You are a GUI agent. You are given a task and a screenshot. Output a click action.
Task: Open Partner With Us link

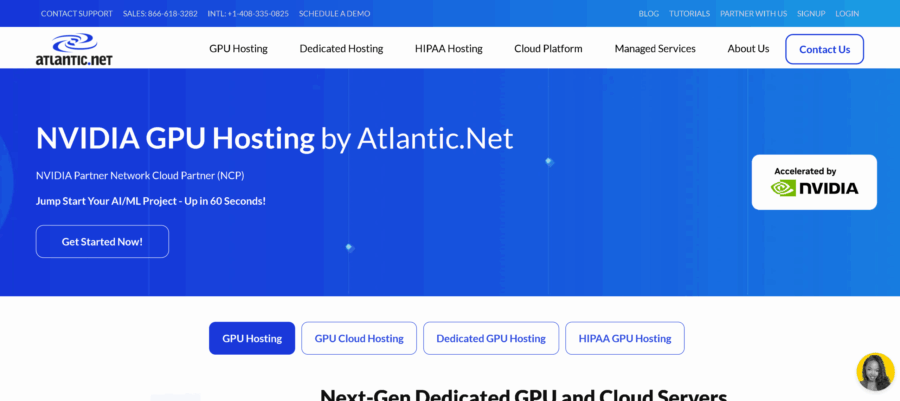tap(754, 13)
